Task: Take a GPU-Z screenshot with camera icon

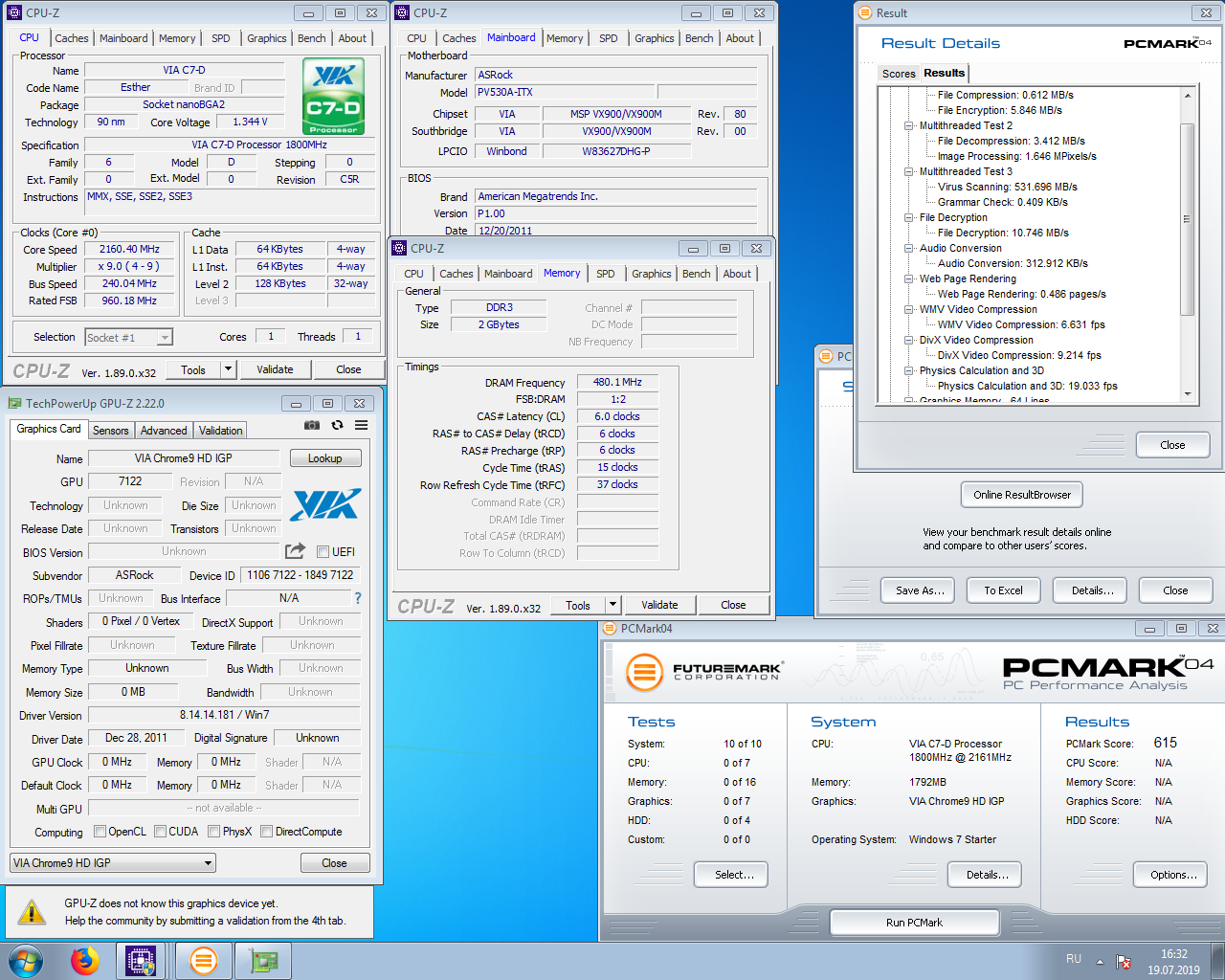Action: [312, 425]
